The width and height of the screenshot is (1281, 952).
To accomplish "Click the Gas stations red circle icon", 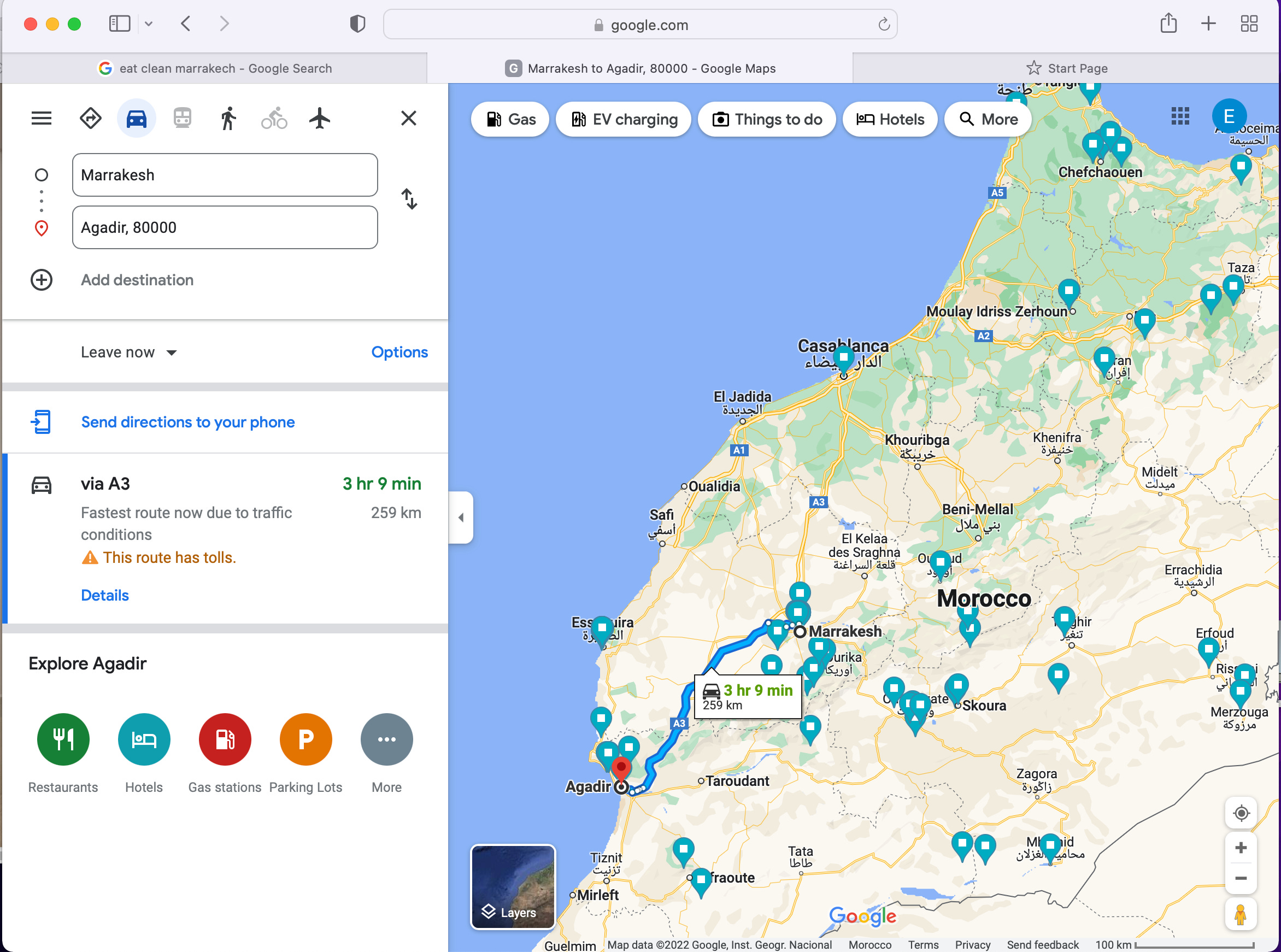I will [225, 739].
